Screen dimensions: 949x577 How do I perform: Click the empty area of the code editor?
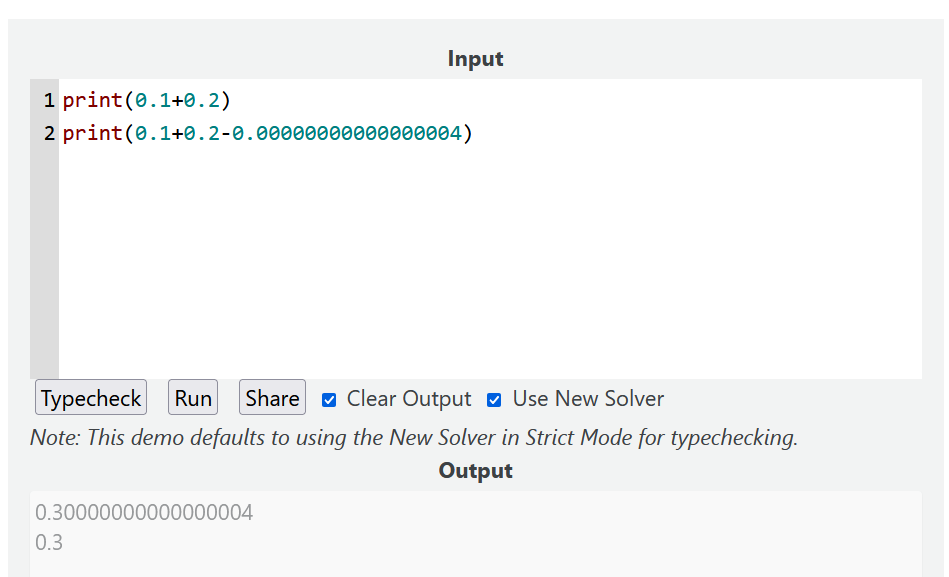coord(490,270)
